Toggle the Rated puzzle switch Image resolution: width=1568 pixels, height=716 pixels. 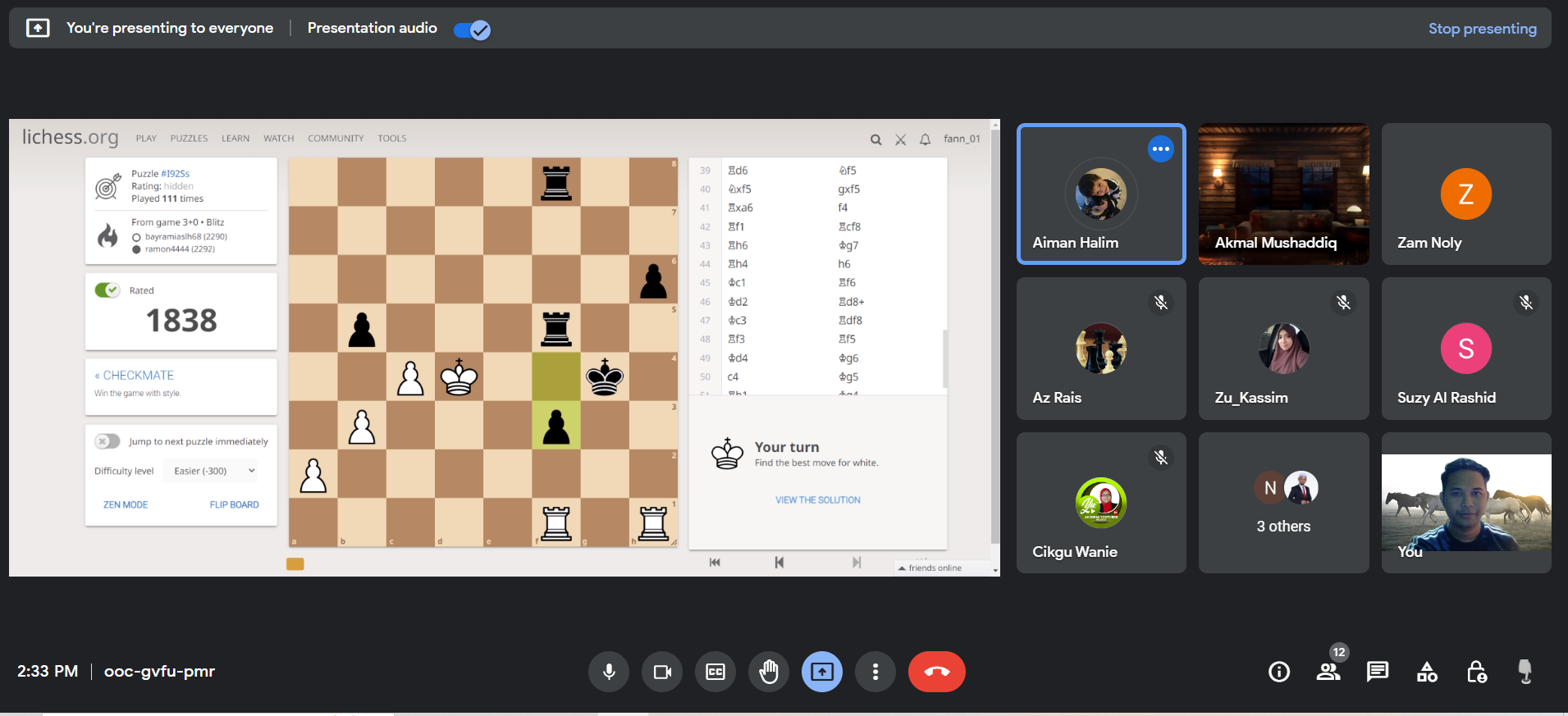click(107, 290)
